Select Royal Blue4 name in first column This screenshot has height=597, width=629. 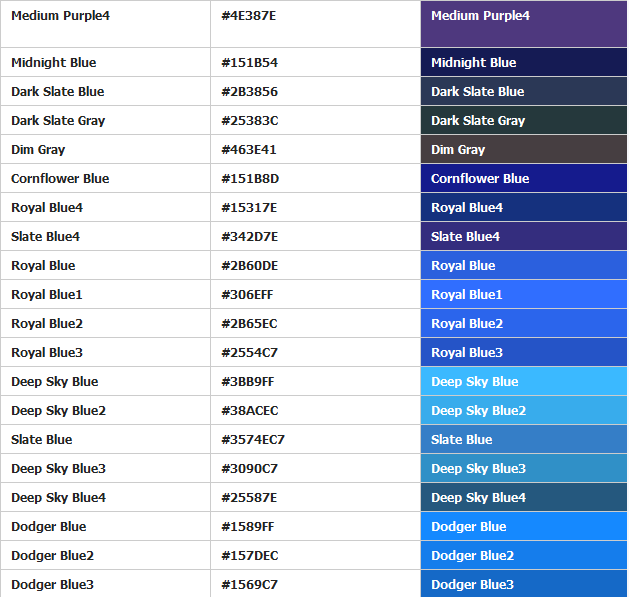47,207
